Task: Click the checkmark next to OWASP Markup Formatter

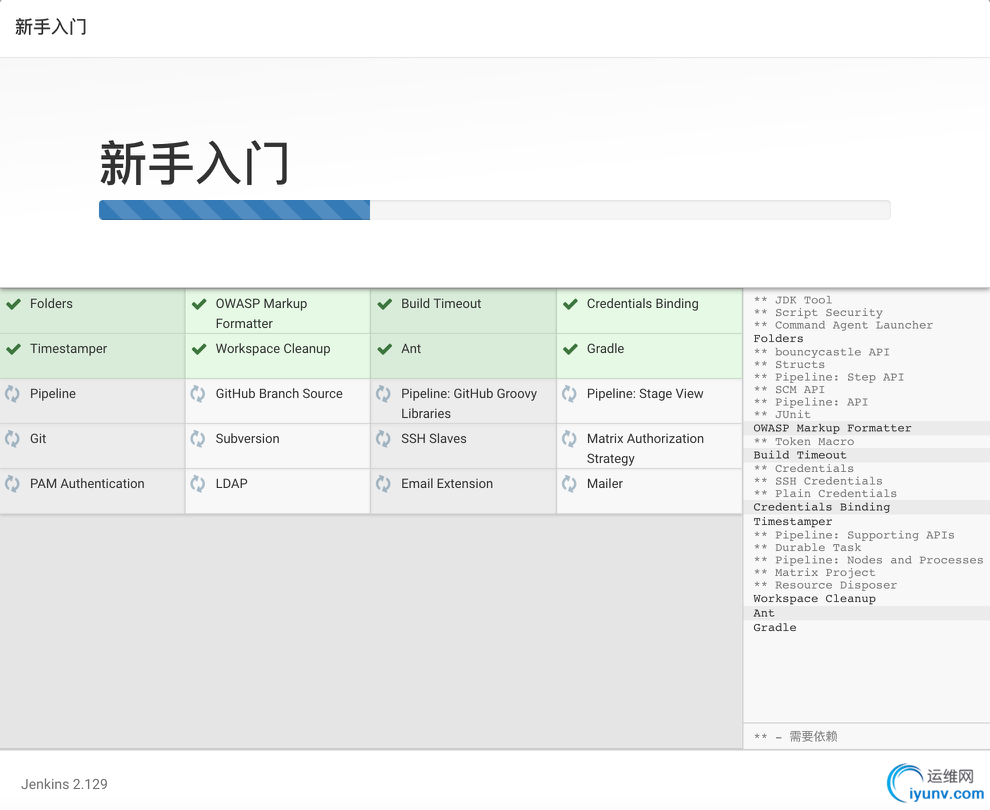Action: 199,304
